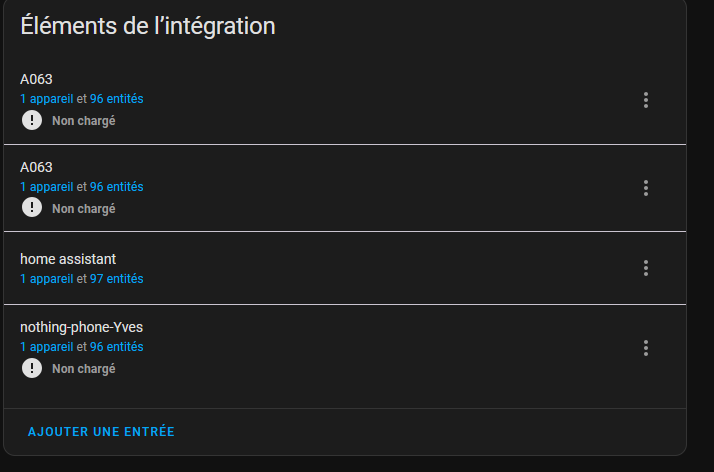Open '1 appareil' link under nothing-phone-Yves
714x472 pixels.
pyautogui.click(x=46, y=347)
